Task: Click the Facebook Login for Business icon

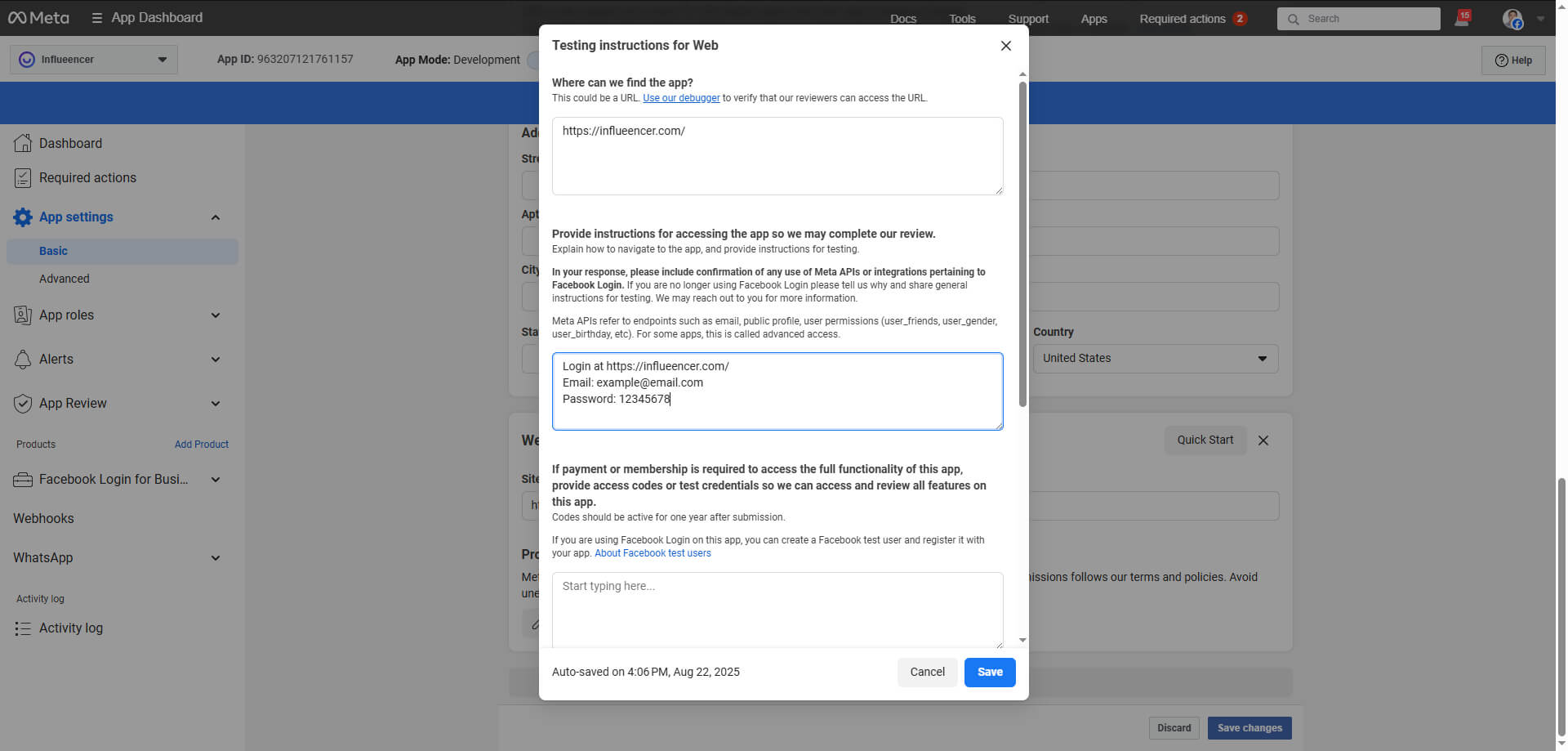Action: [x=23, y=480]
